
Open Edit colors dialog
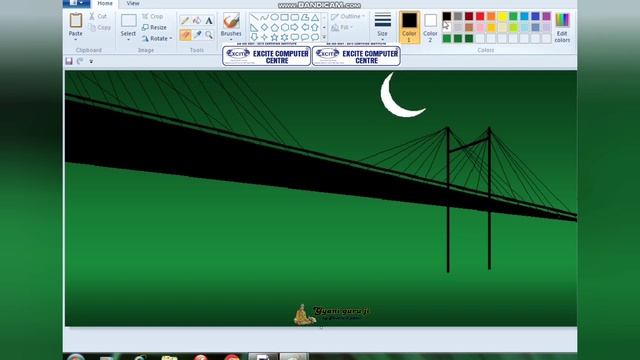[x=562, y=27]
